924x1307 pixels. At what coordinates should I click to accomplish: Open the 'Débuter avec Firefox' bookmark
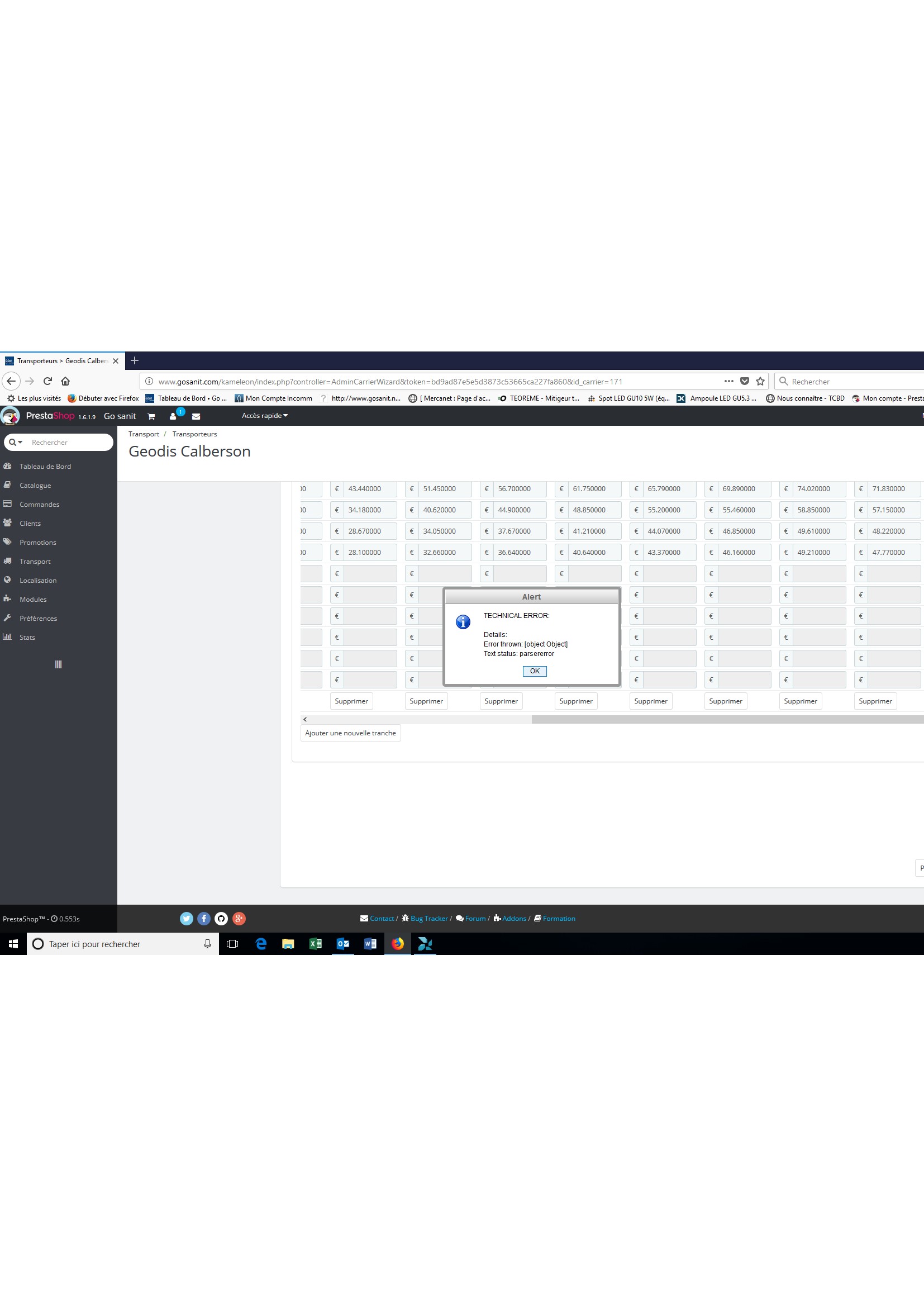point(103,398)
